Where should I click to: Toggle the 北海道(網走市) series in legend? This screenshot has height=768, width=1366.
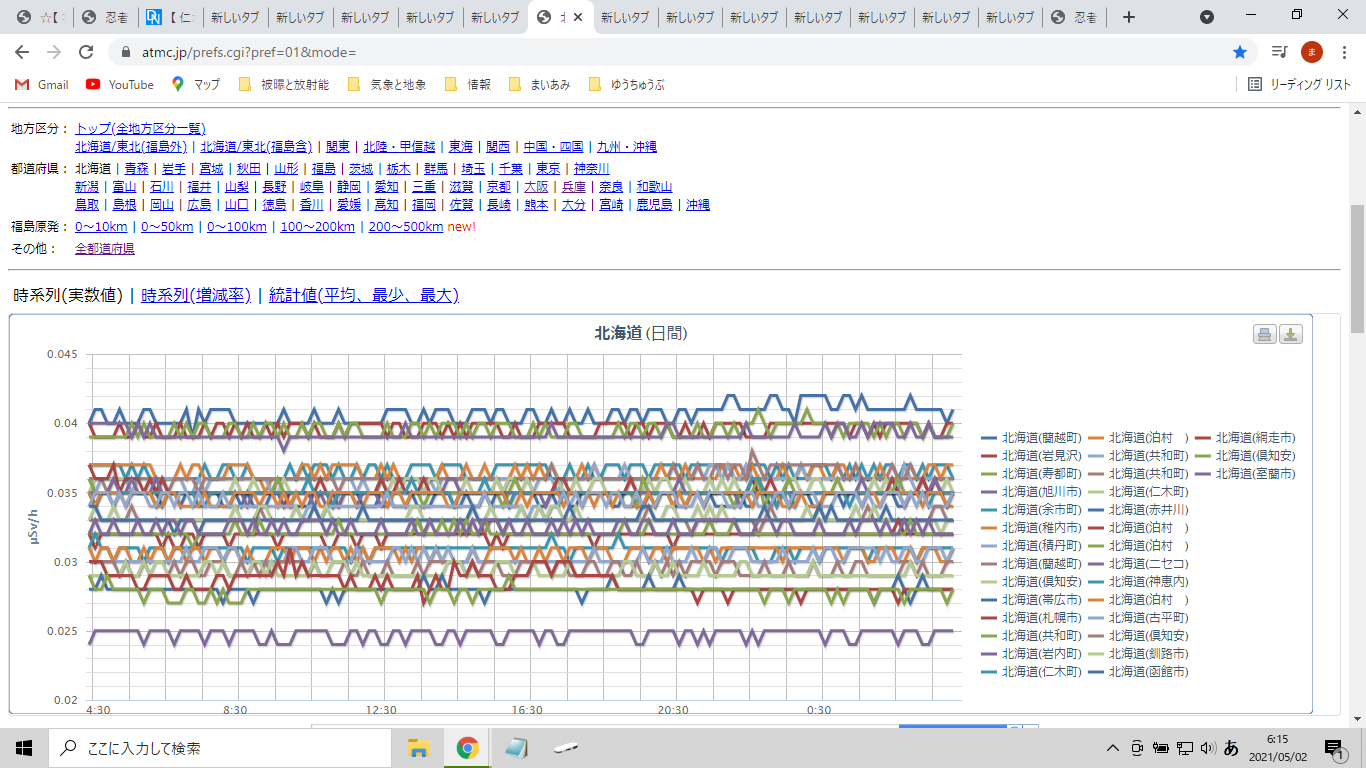click(x=1246, y=438)
